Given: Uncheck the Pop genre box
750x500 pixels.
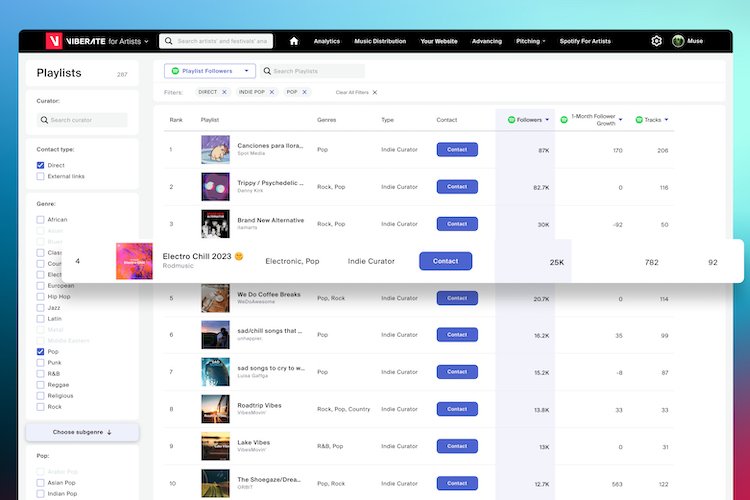Looking at the screenshot, I should tap(40, 352).
